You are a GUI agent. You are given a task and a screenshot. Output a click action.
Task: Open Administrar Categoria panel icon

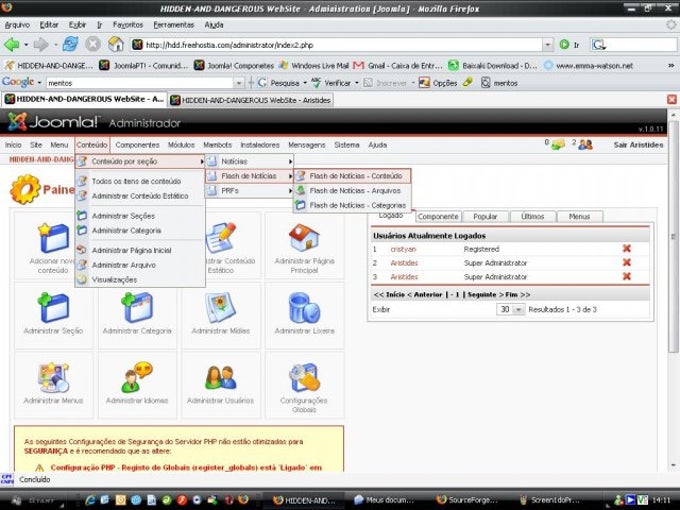point(137,307)
